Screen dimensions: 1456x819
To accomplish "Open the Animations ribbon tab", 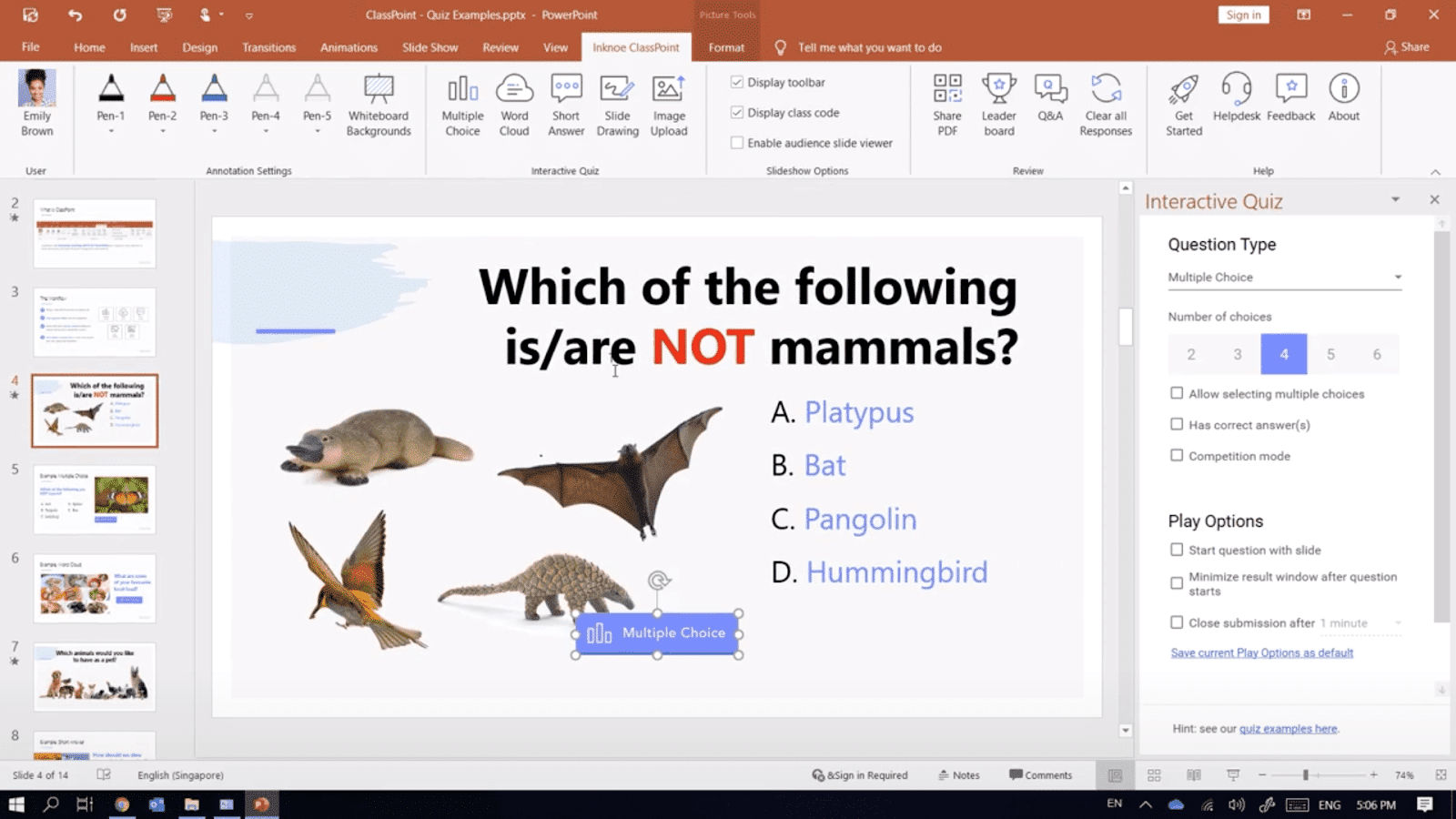I will [x=349, y=47].
